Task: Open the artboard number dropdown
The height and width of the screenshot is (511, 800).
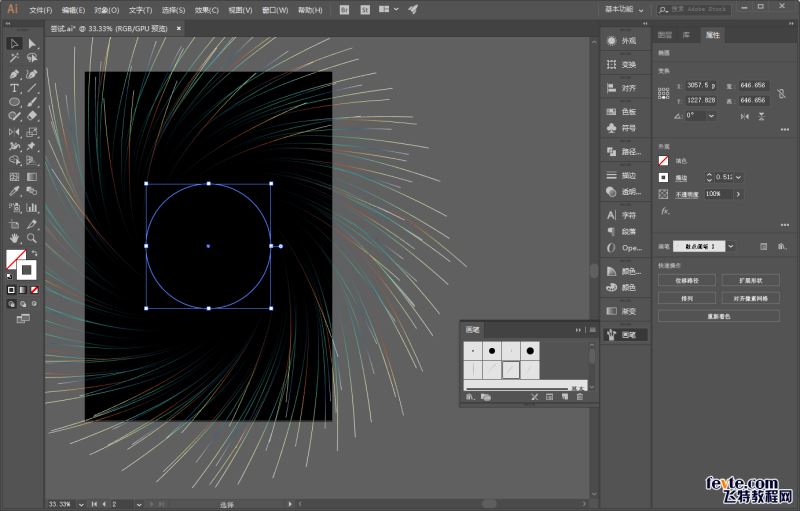Action: [x=139, y=504]
